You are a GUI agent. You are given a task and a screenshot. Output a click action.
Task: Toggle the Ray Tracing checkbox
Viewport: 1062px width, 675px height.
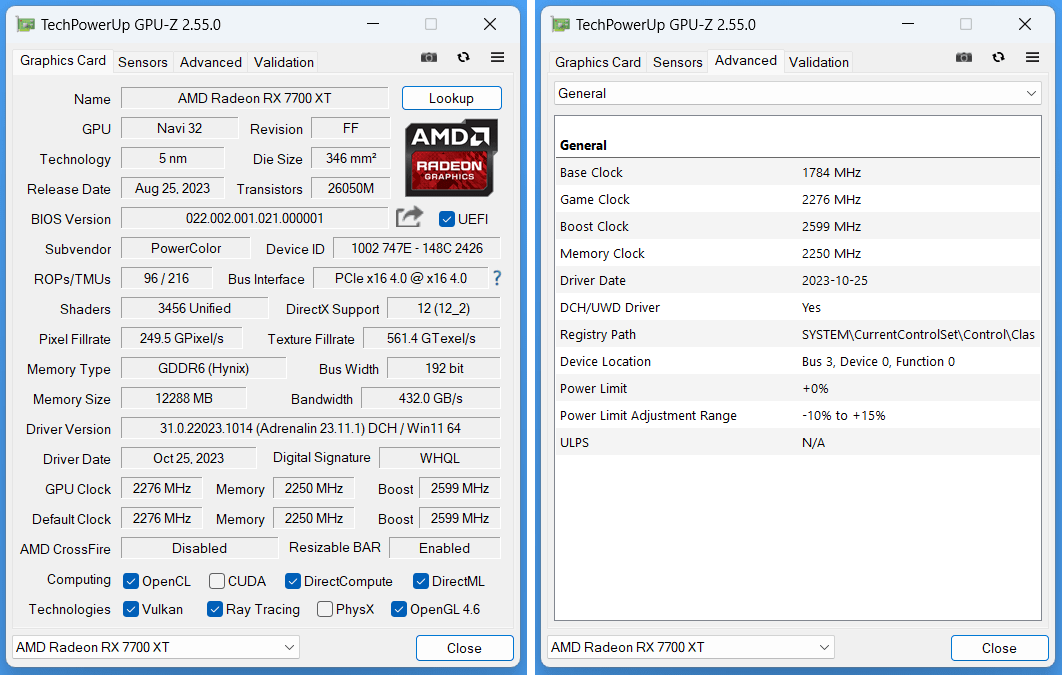(215, 609)
